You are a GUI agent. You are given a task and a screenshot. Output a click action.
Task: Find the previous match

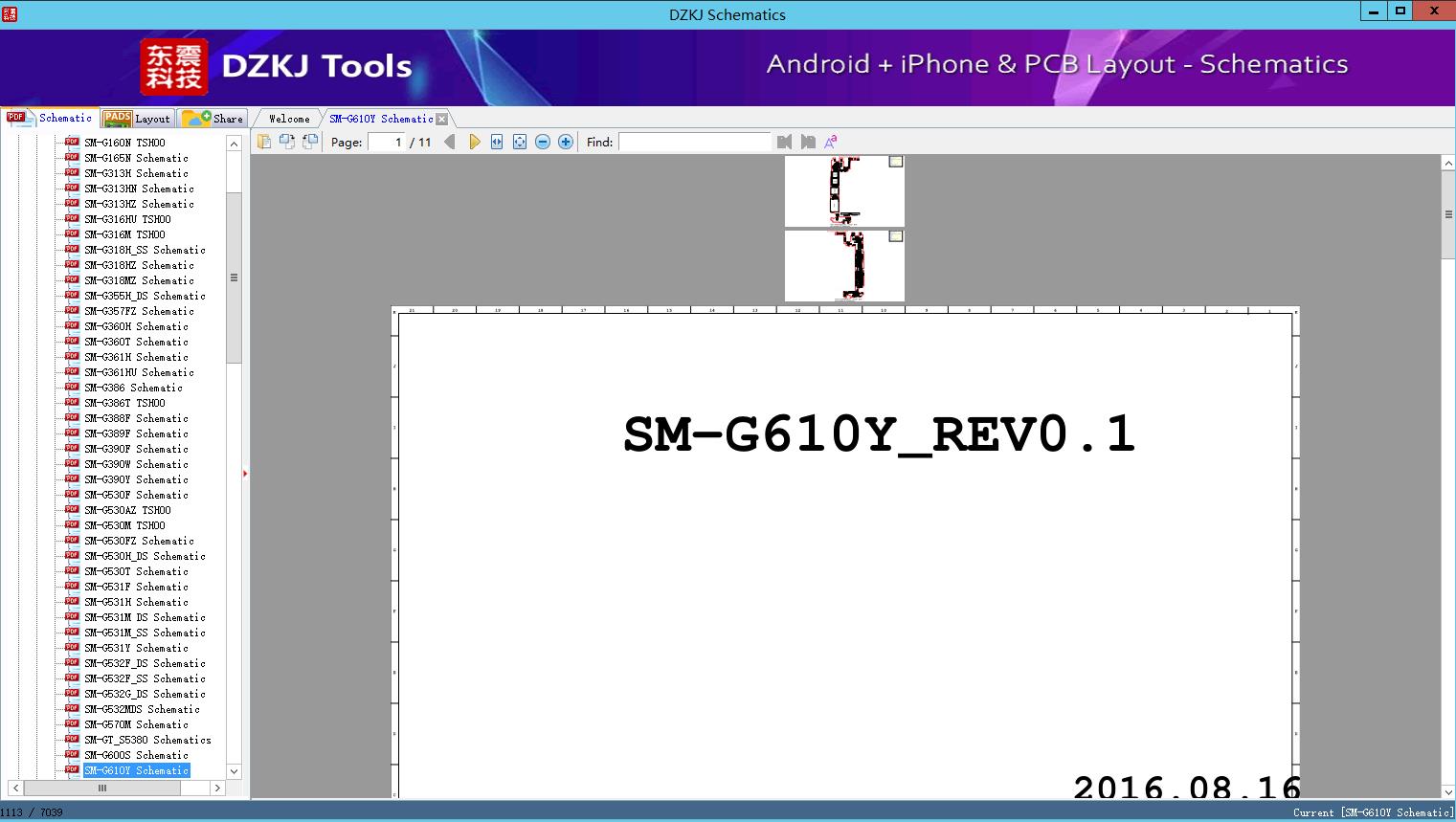pos(785,142)
